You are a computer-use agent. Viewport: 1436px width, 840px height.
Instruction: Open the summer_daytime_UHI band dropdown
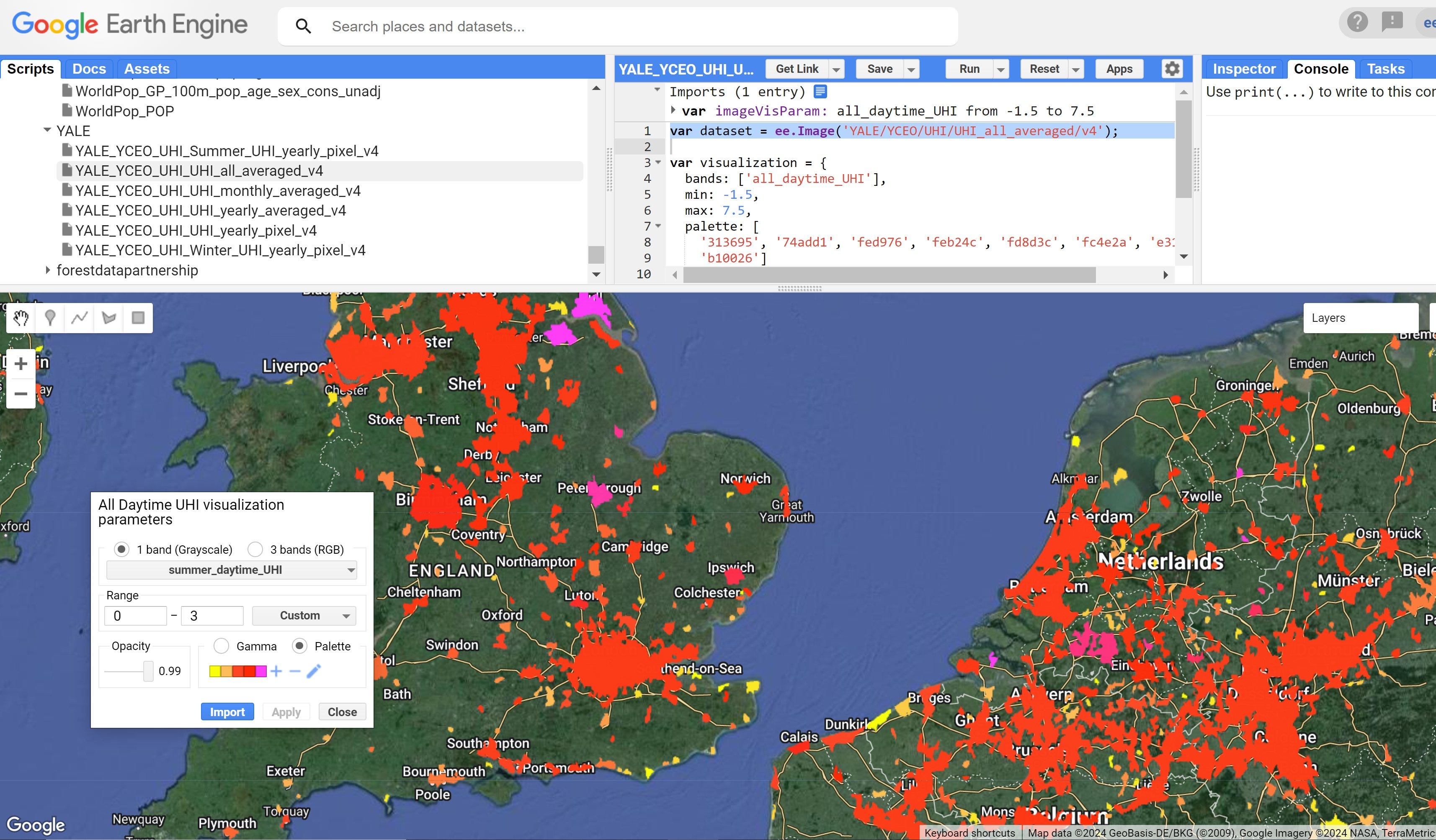pos(231,570)
